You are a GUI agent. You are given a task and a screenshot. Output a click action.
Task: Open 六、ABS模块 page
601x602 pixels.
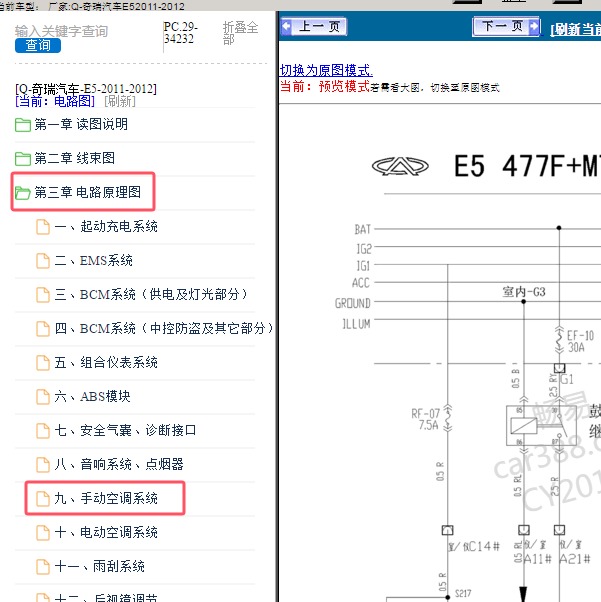(92, 396)
